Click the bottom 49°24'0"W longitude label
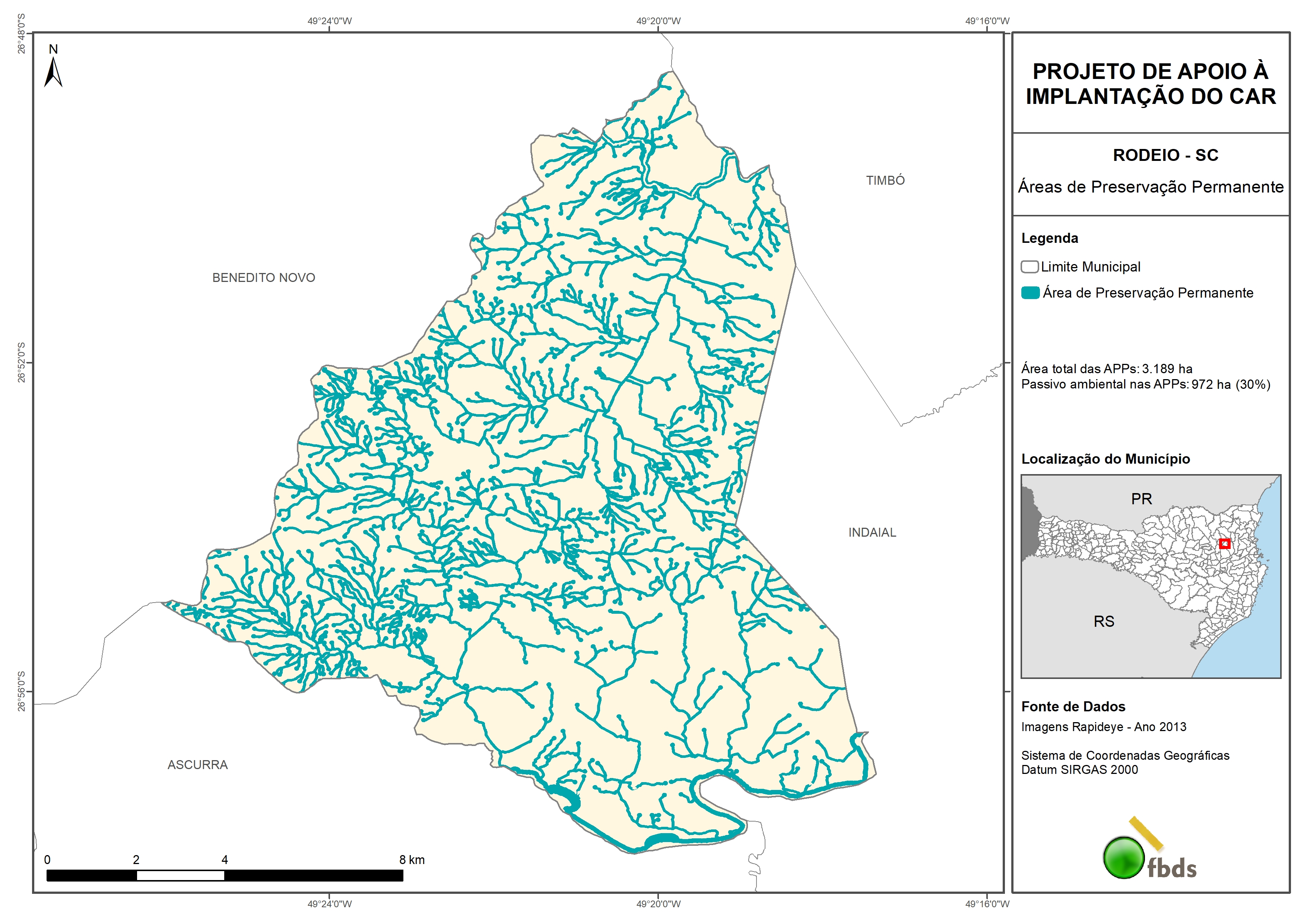Viewport: 1307px width, 924px height. coord(330,904)
